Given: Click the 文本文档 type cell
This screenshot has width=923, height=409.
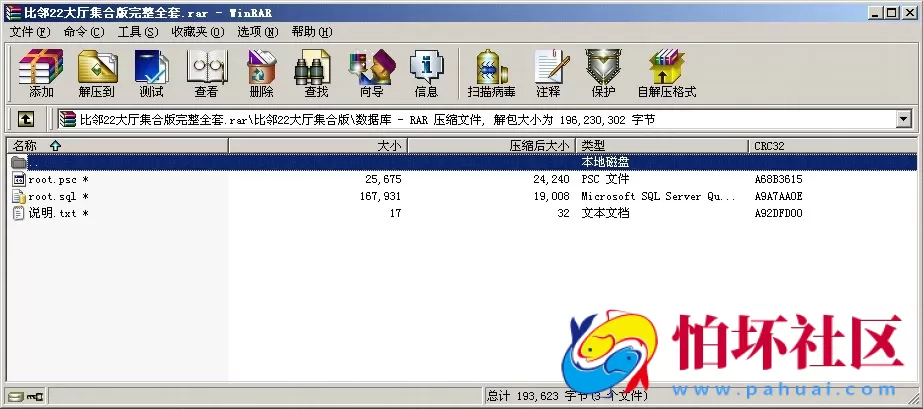Looking at the screenshot, I should [605, 213].
